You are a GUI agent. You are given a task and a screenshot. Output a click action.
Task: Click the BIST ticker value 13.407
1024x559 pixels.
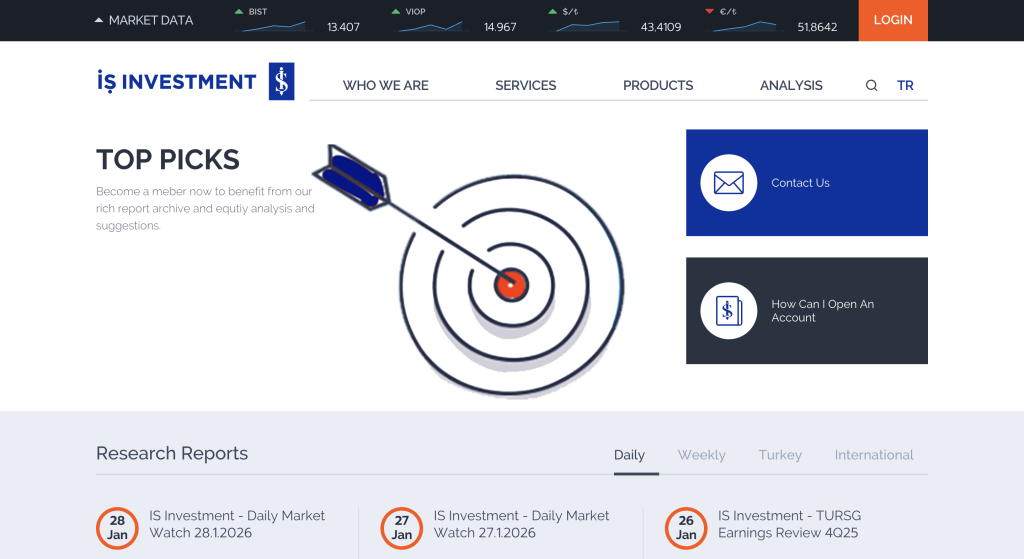click(344, 27)
